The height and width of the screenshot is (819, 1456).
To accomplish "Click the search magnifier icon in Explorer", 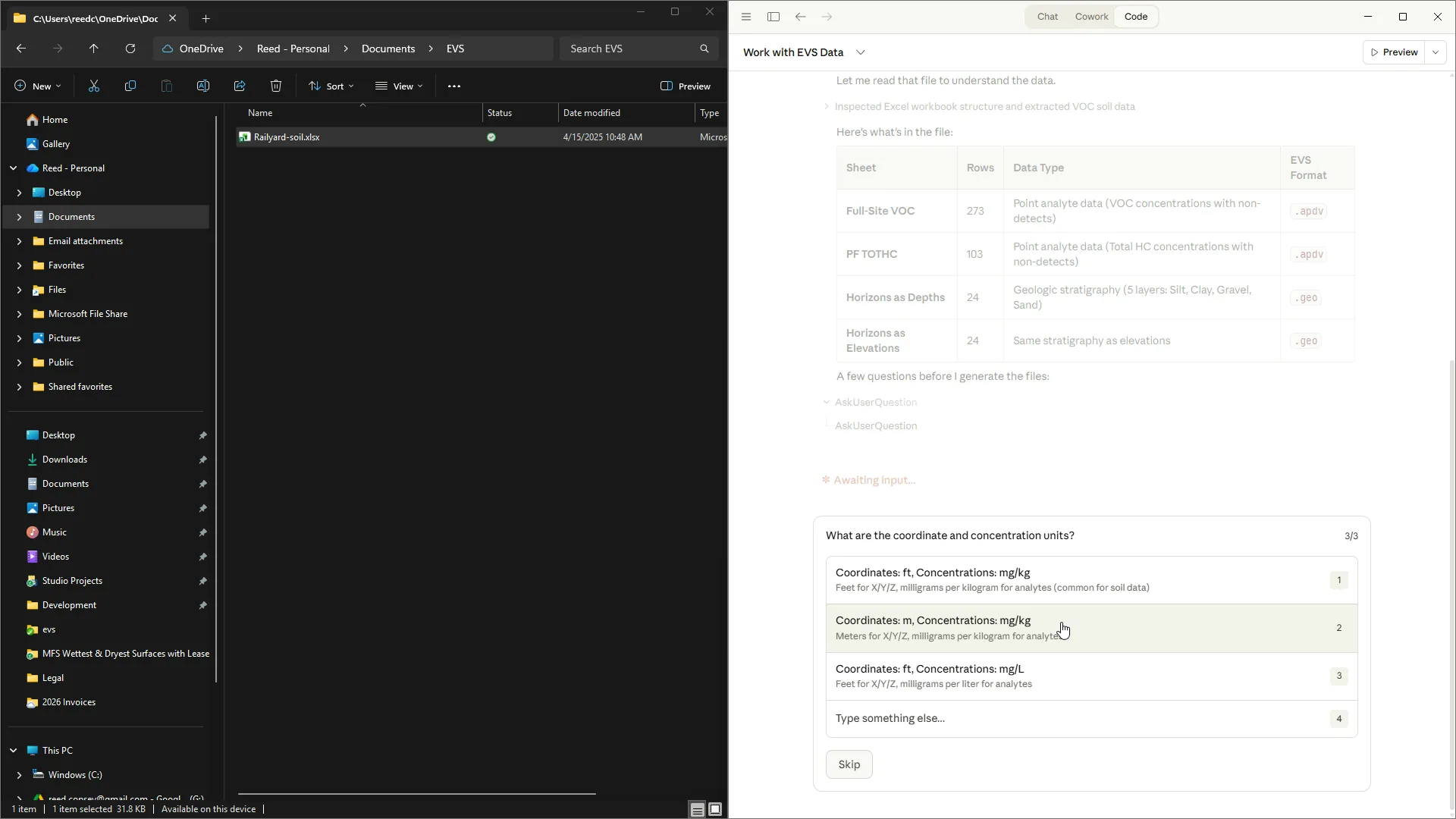I will pos(704,49).
